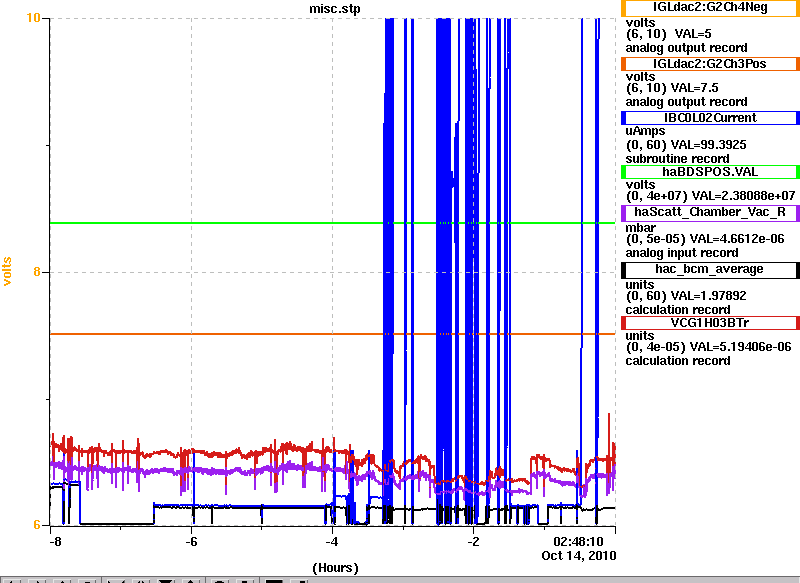Click the 02:48:10 timestamp label
The height and width of the screenshot is (583, 800).
tap(578, 541)
